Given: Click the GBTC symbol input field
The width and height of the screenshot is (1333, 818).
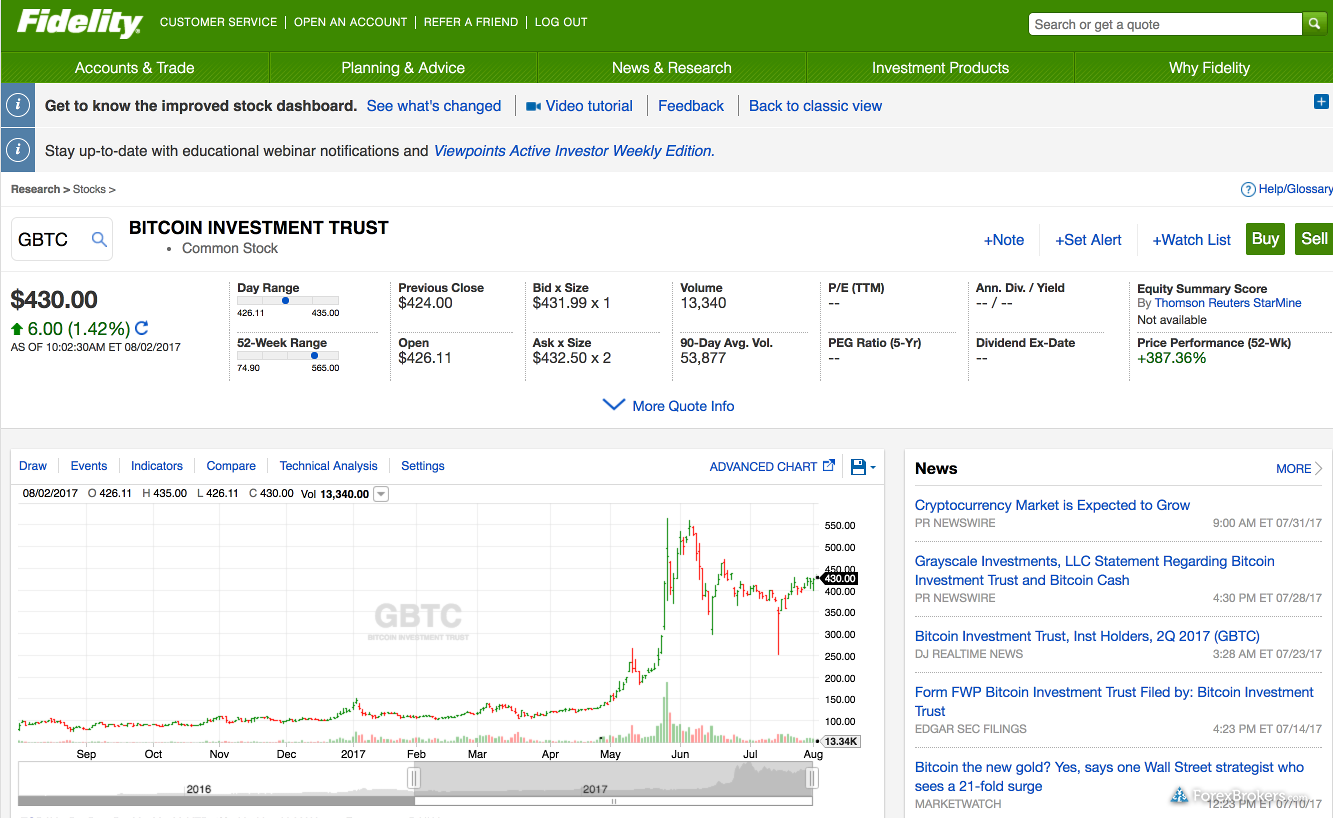Looking at the screenshot, I should tap(63, 239).
